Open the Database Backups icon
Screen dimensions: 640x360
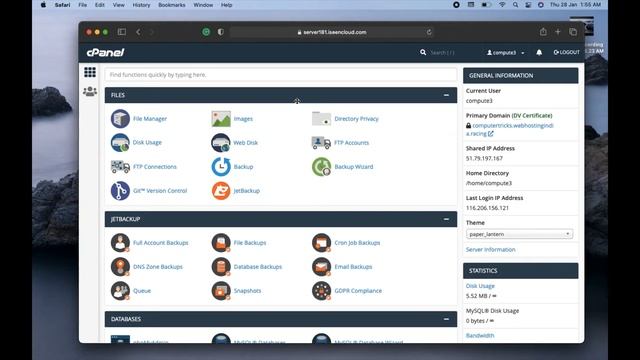(x=221, y=267)
